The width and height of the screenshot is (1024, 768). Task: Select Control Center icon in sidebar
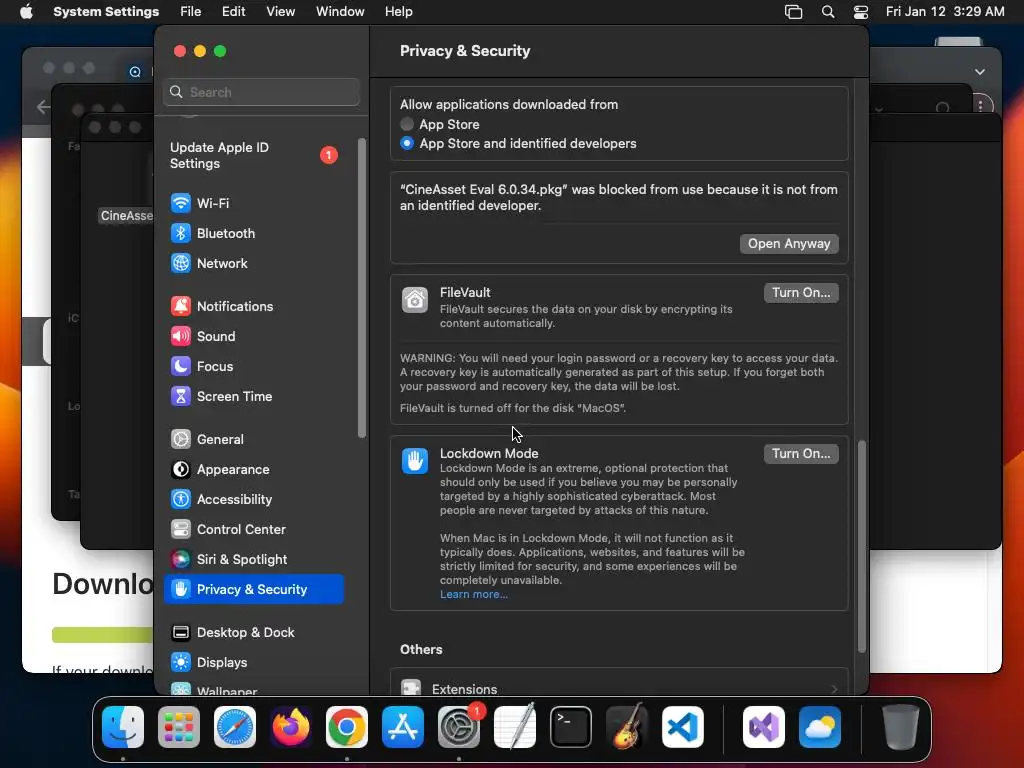pyautogui.click(x=181, y=530)
